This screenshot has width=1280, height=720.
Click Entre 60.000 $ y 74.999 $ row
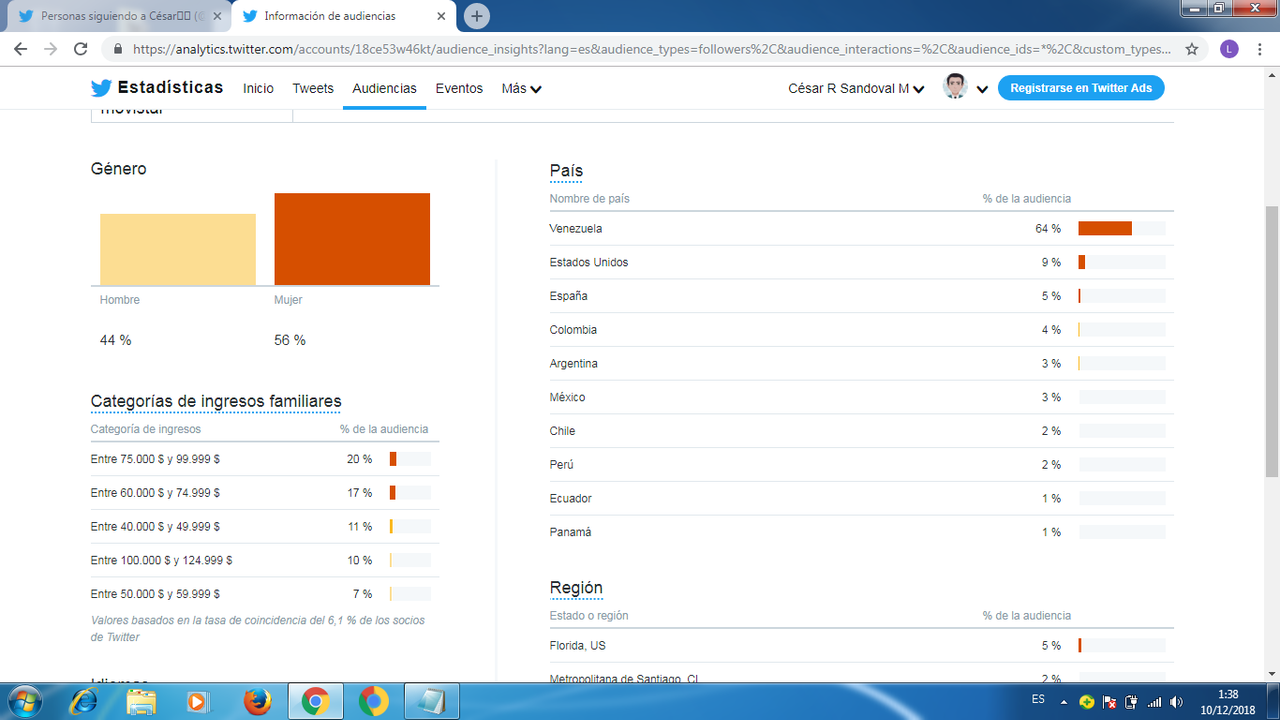[x=265, y=493]
